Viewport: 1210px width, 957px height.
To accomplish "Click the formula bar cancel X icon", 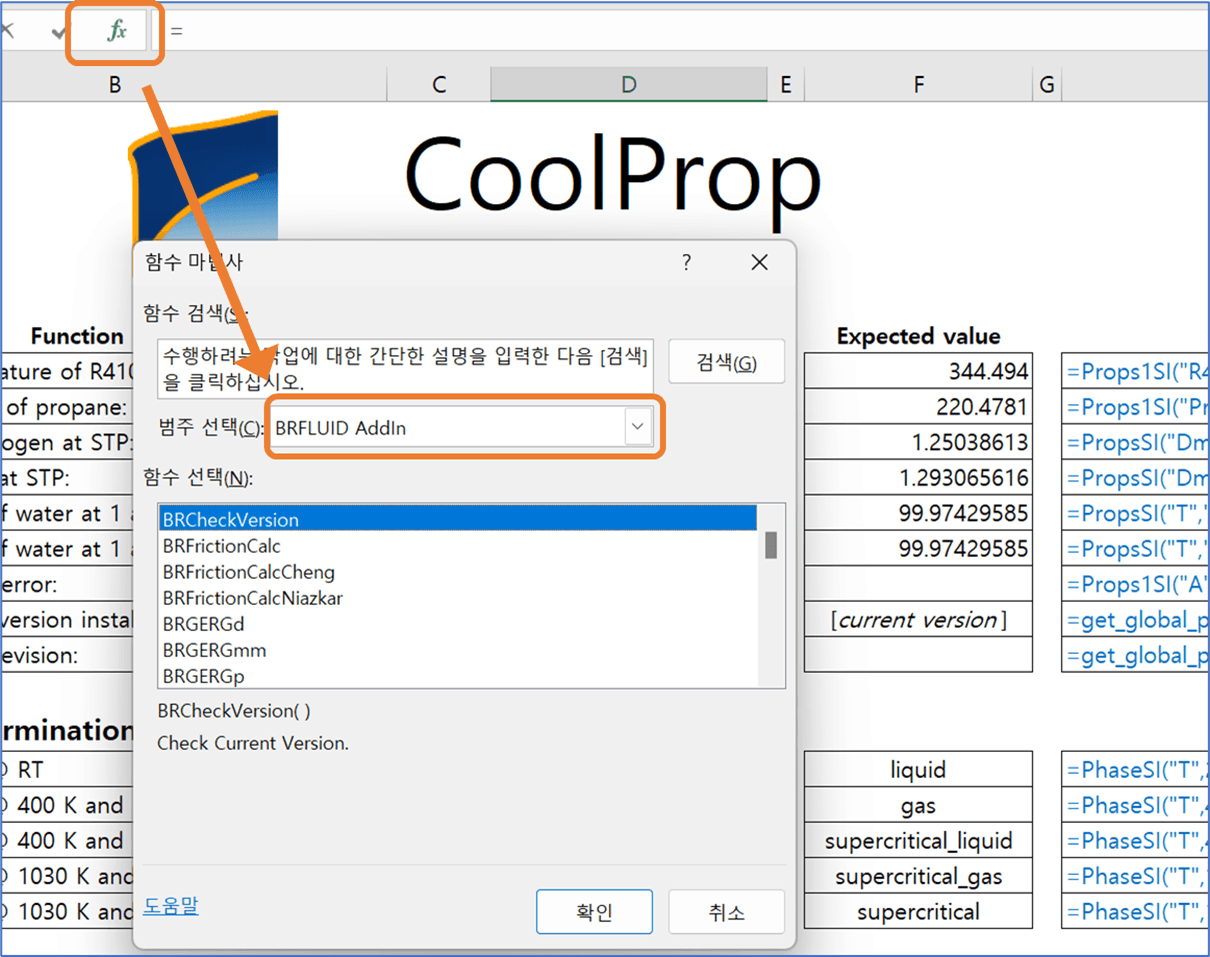I will [8, 32].
